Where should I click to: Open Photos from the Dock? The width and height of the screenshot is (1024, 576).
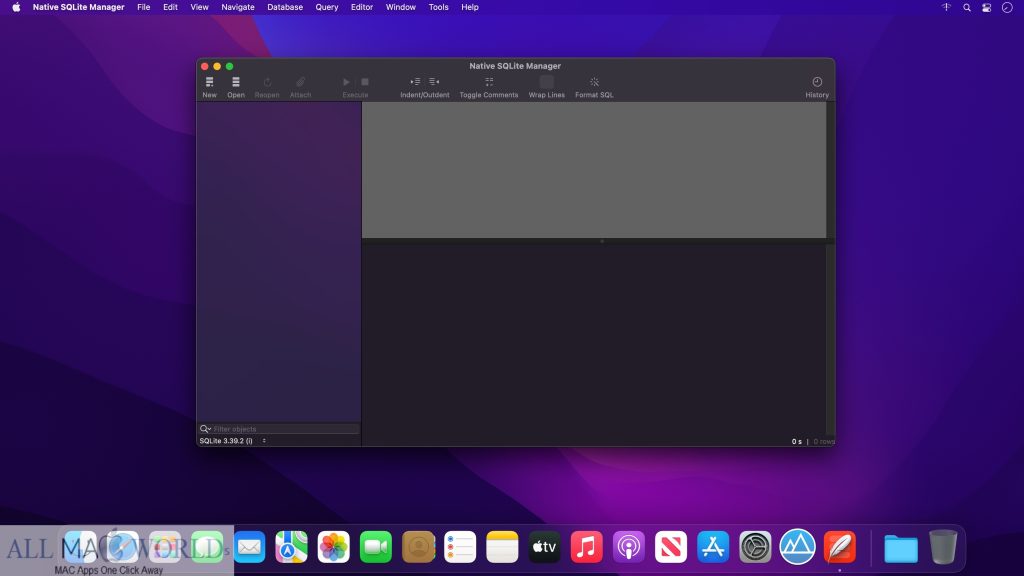coord(334,547)
